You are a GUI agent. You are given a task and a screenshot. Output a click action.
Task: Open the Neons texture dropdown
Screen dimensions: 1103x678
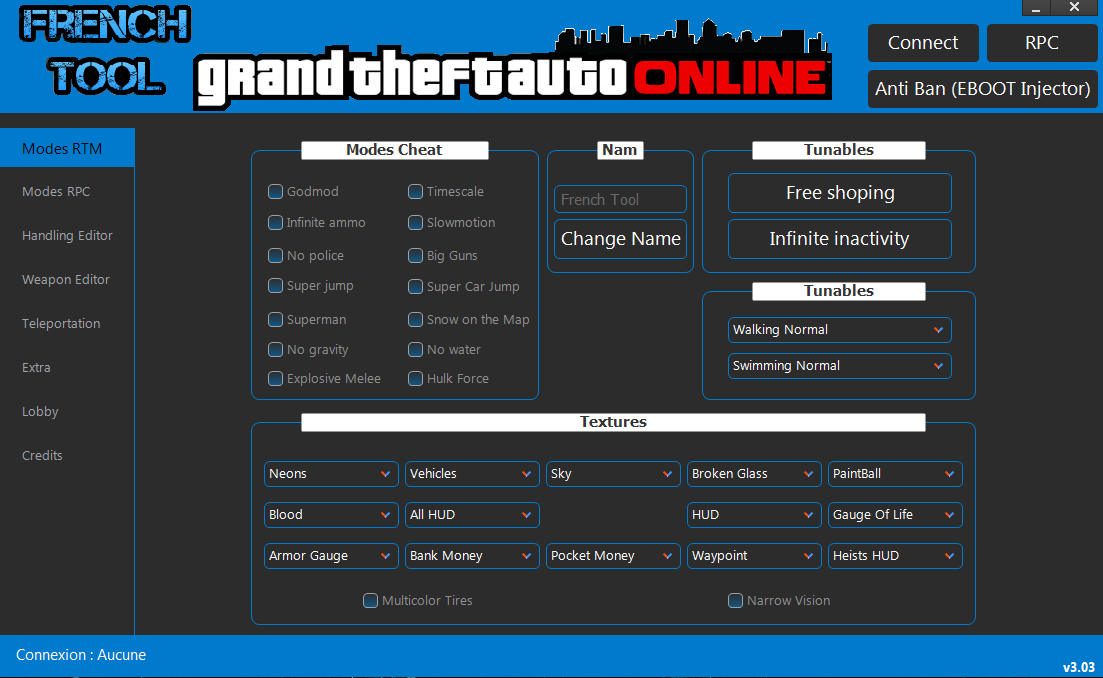tap(331, 474)
